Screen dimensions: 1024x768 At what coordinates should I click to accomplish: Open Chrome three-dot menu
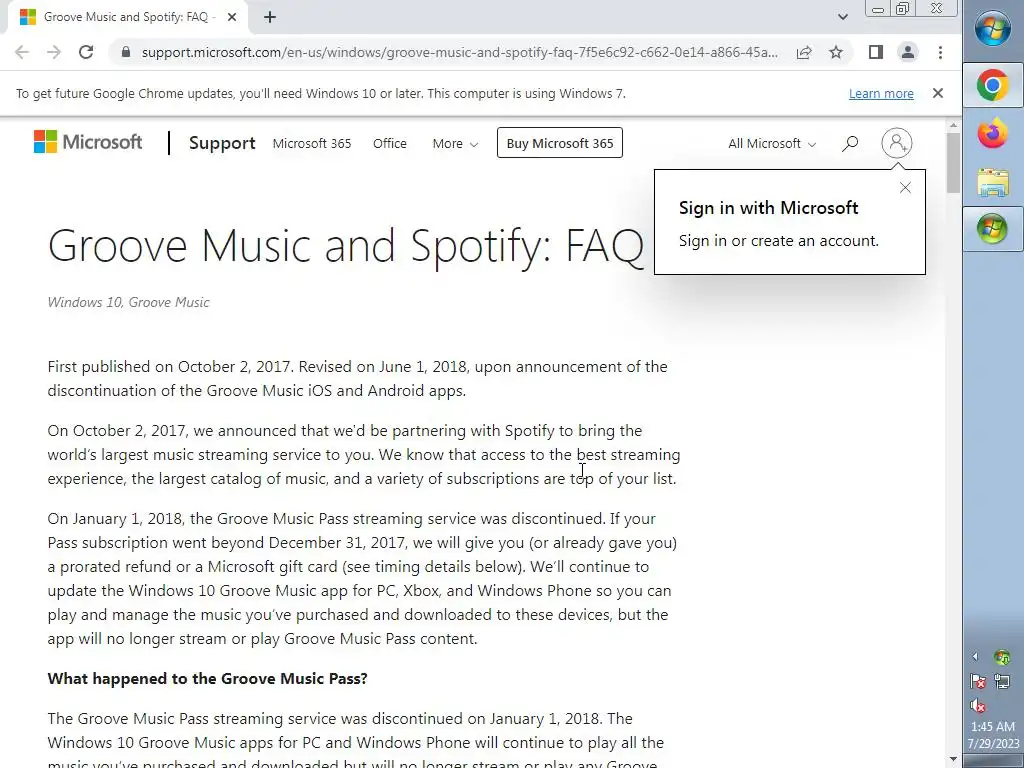[x=940, y=52]
